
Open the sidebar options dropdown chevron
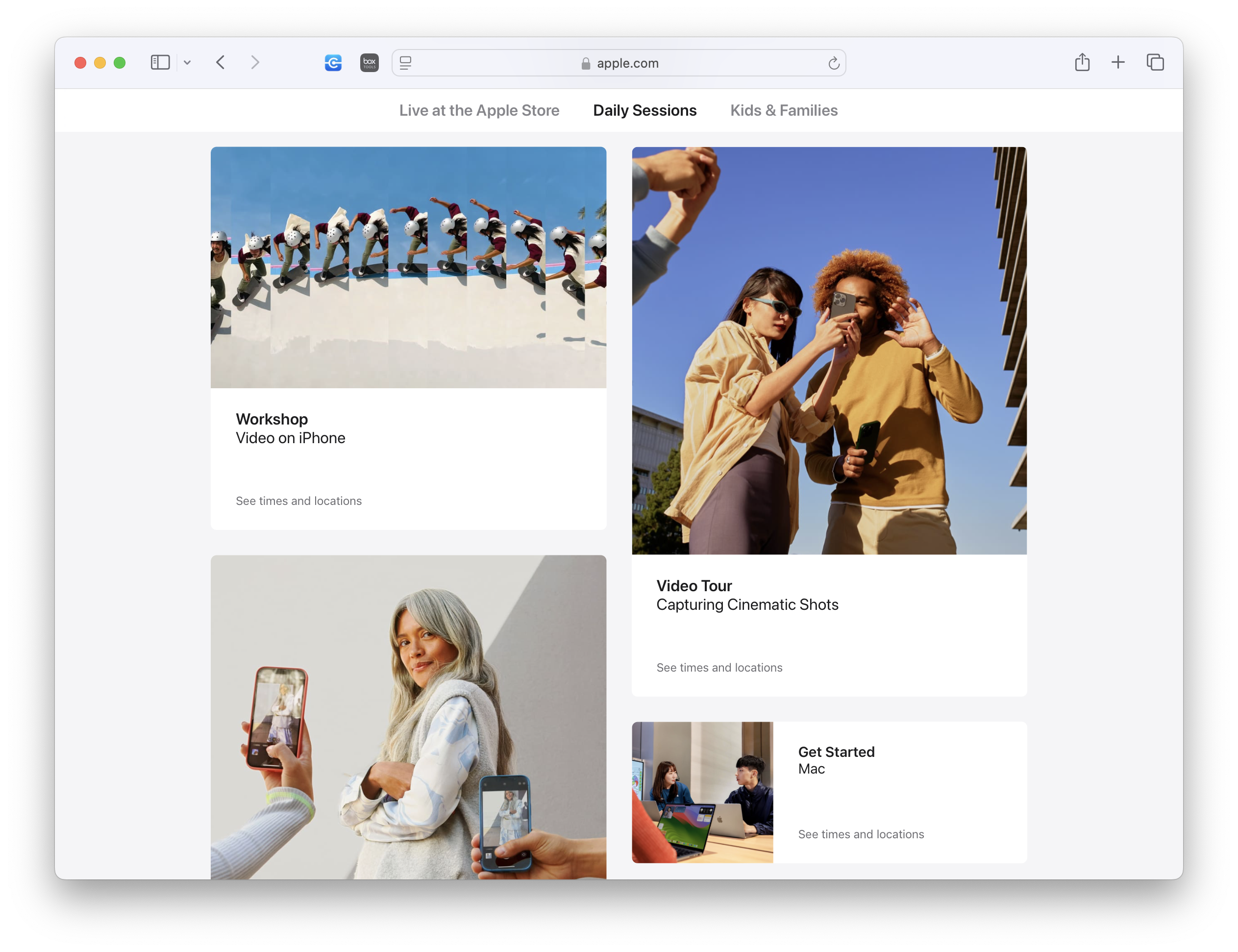point(187,63)
